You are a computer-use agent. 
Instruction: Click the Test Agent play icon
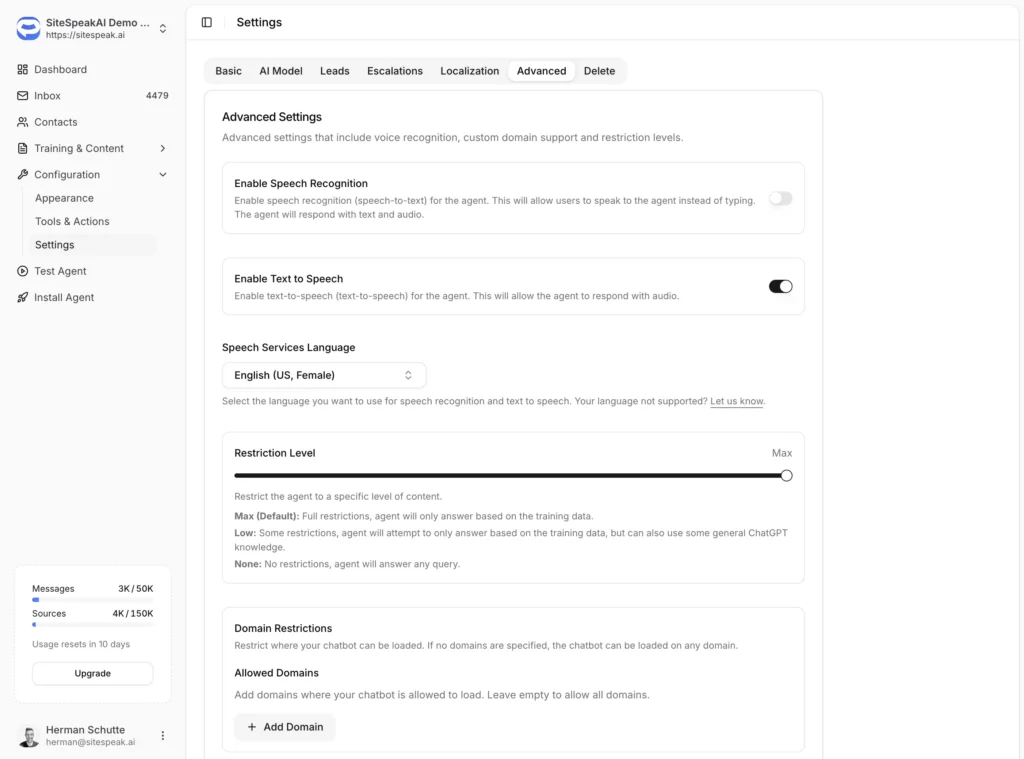point(23,271)
